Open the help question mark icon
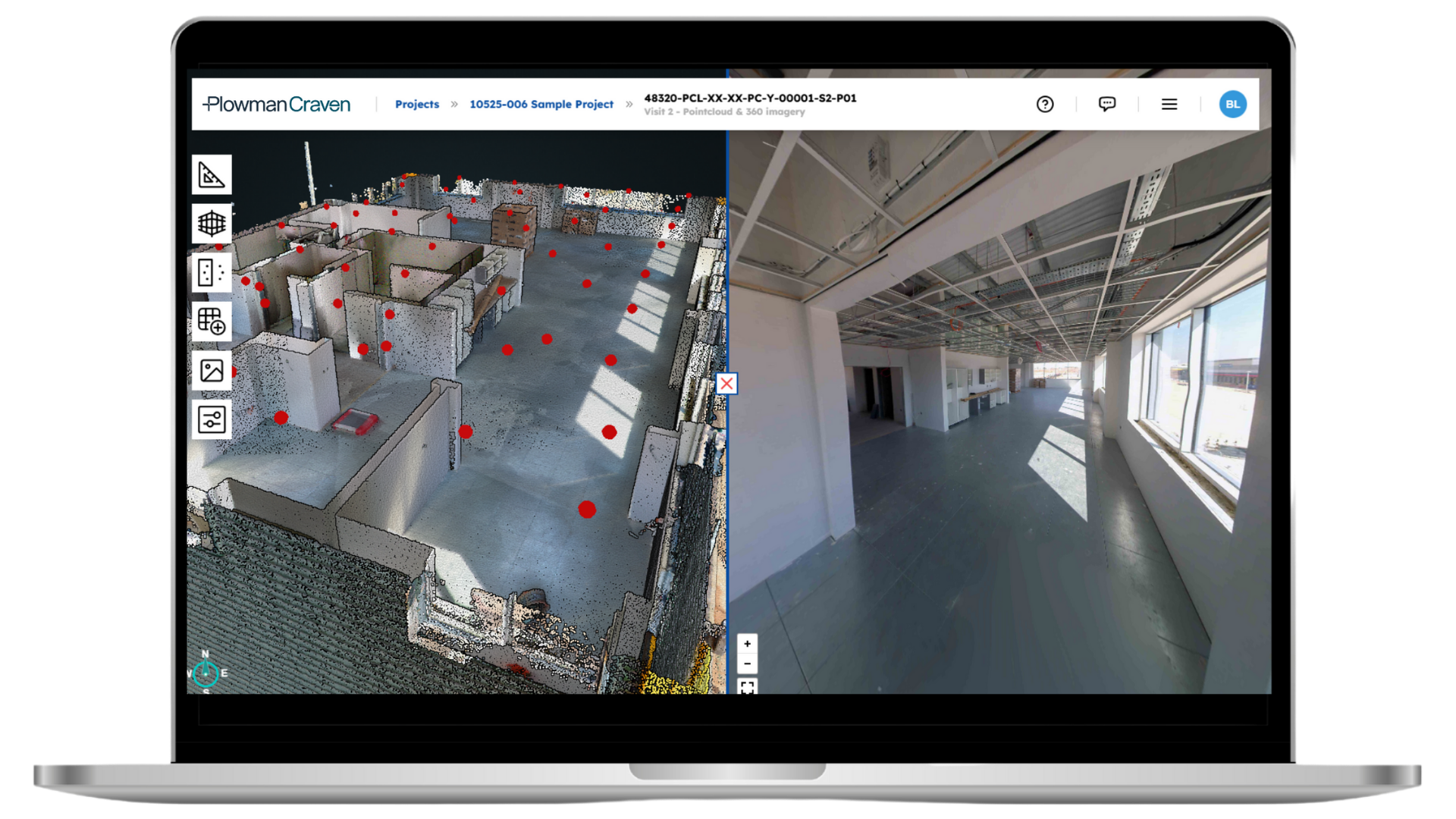This screenshot has height=819, width=1456. coord(1045,104)
